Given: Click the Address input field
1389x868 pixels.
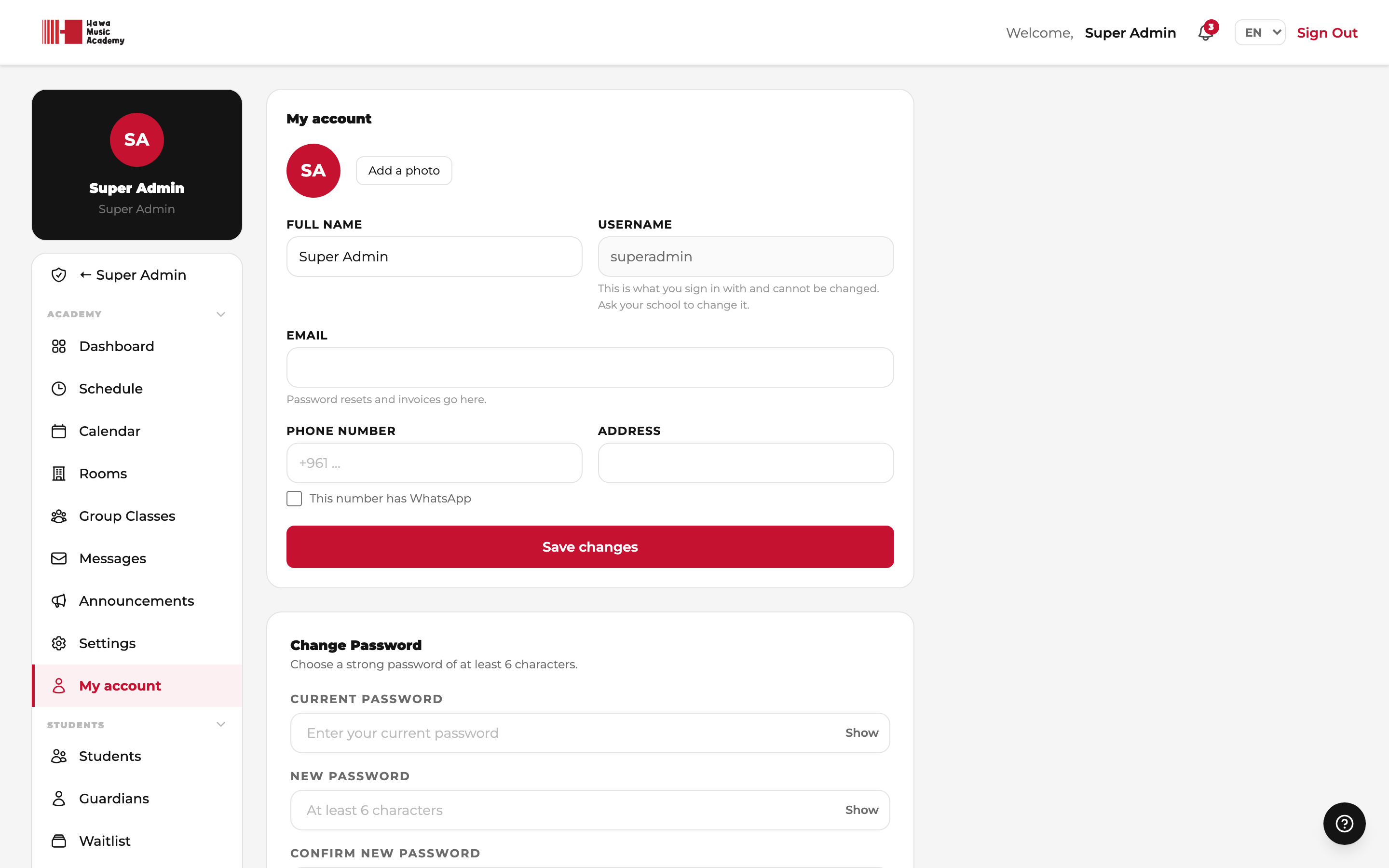Looking at the screenshot, I should [746, 463].
